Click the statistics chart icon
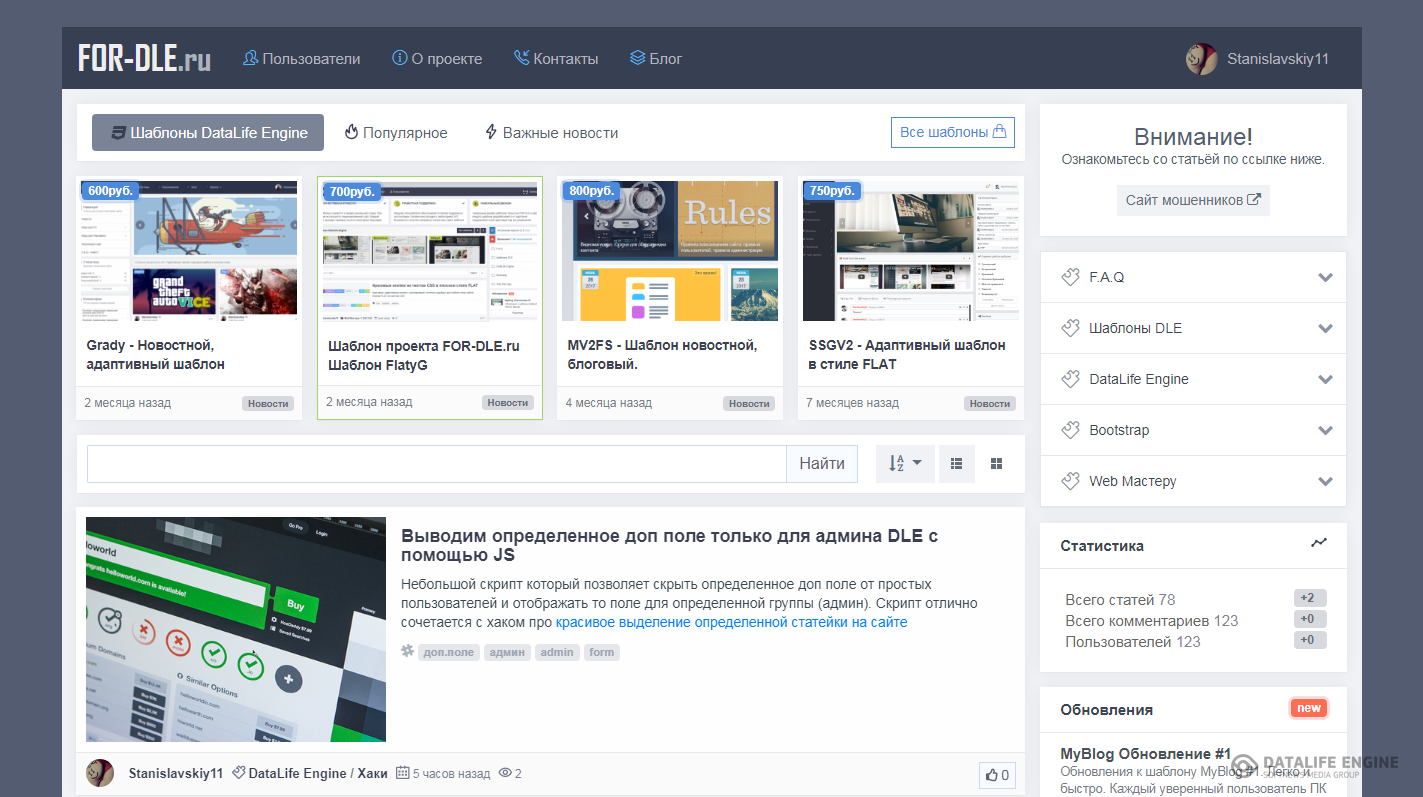 (1319, 543)
